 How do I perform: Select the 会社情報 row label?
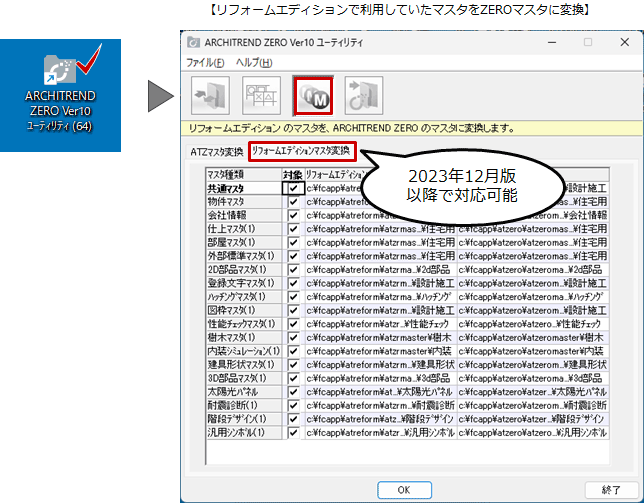pos(244,216)
